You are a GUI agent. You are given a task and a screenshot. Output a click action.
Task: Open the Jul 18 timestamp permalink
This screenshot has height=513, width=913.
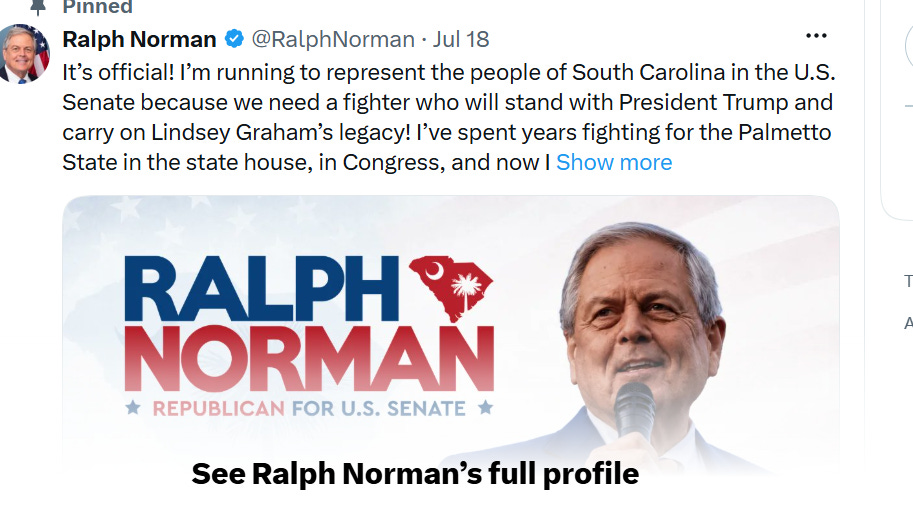pos(461,39)
